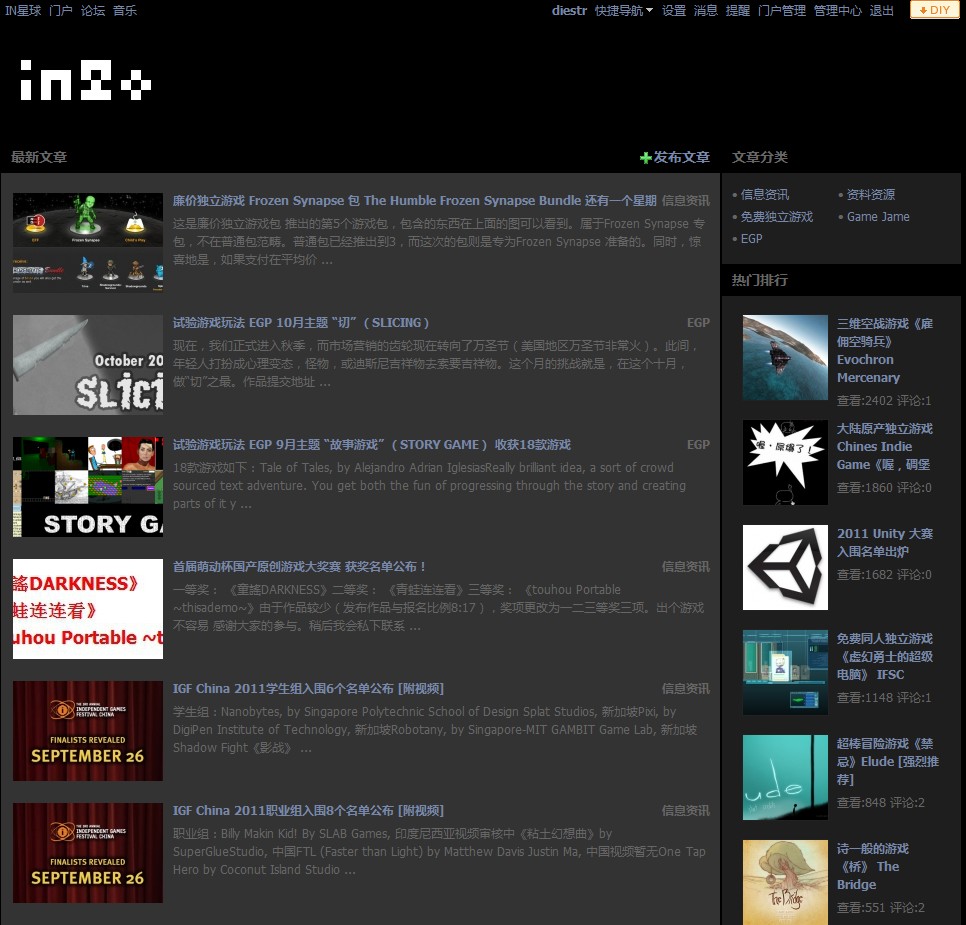Click 退出 to log out

[x=882, y=10]
